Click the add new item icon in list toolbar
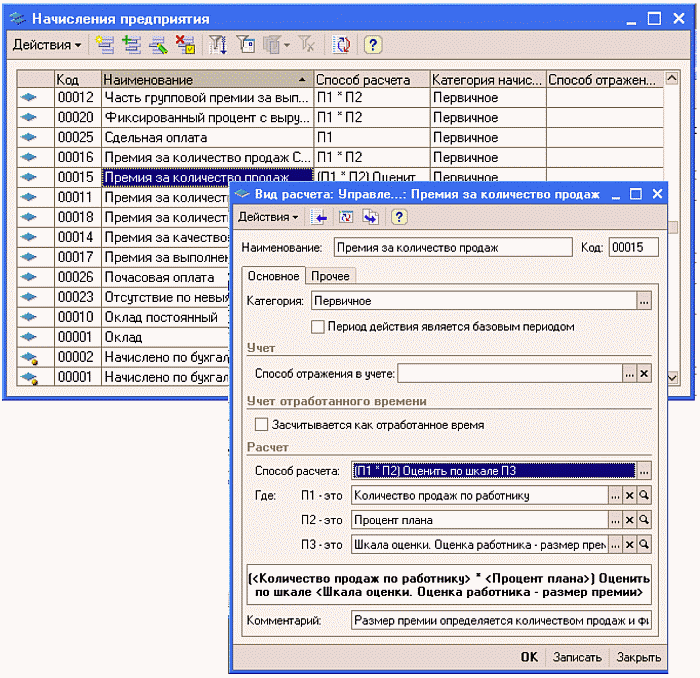The image size is (700, 678). [x=103, y=45]
